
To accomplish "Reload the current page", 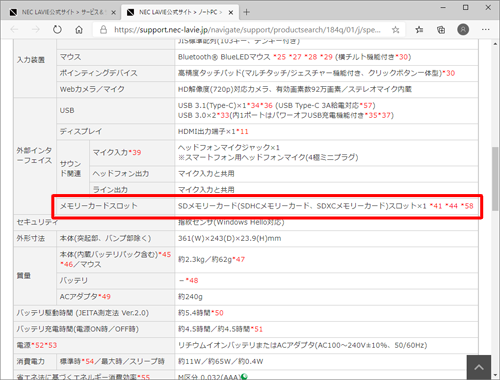I will (57, 30).
